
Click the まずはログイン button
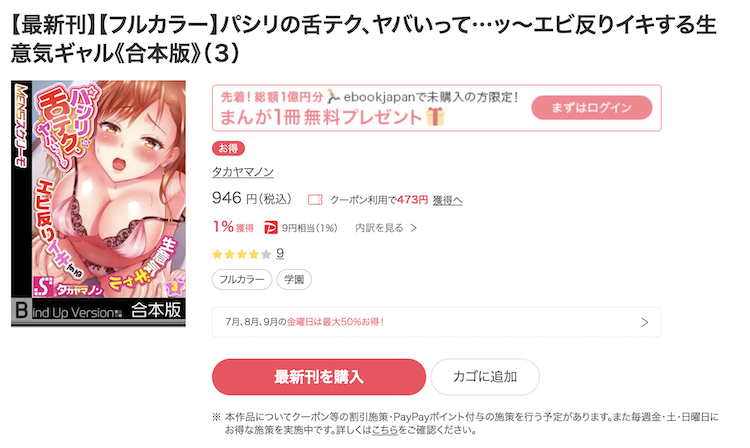591,108
